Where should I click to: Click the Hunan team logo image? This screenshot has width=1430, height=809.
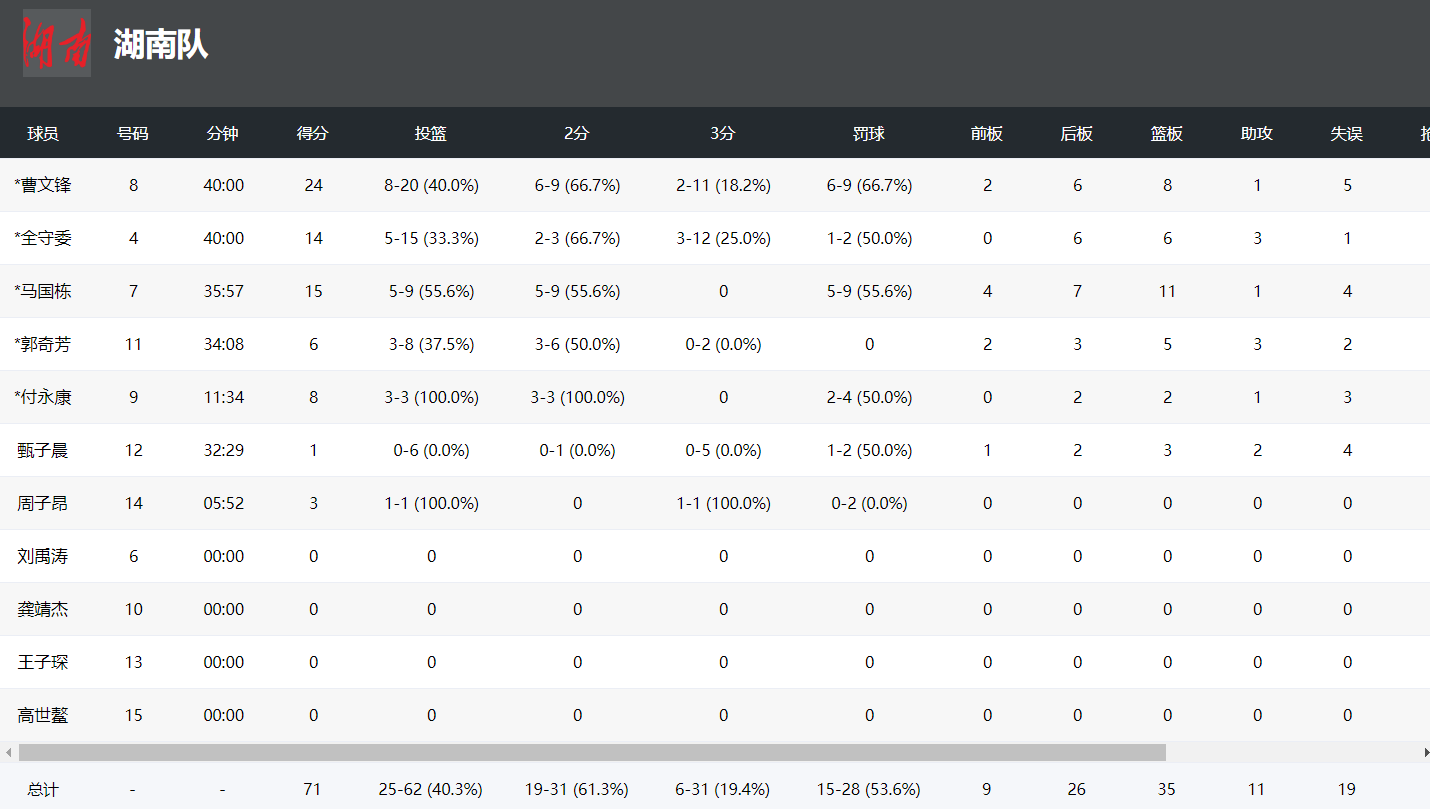(x=57, y=43)
